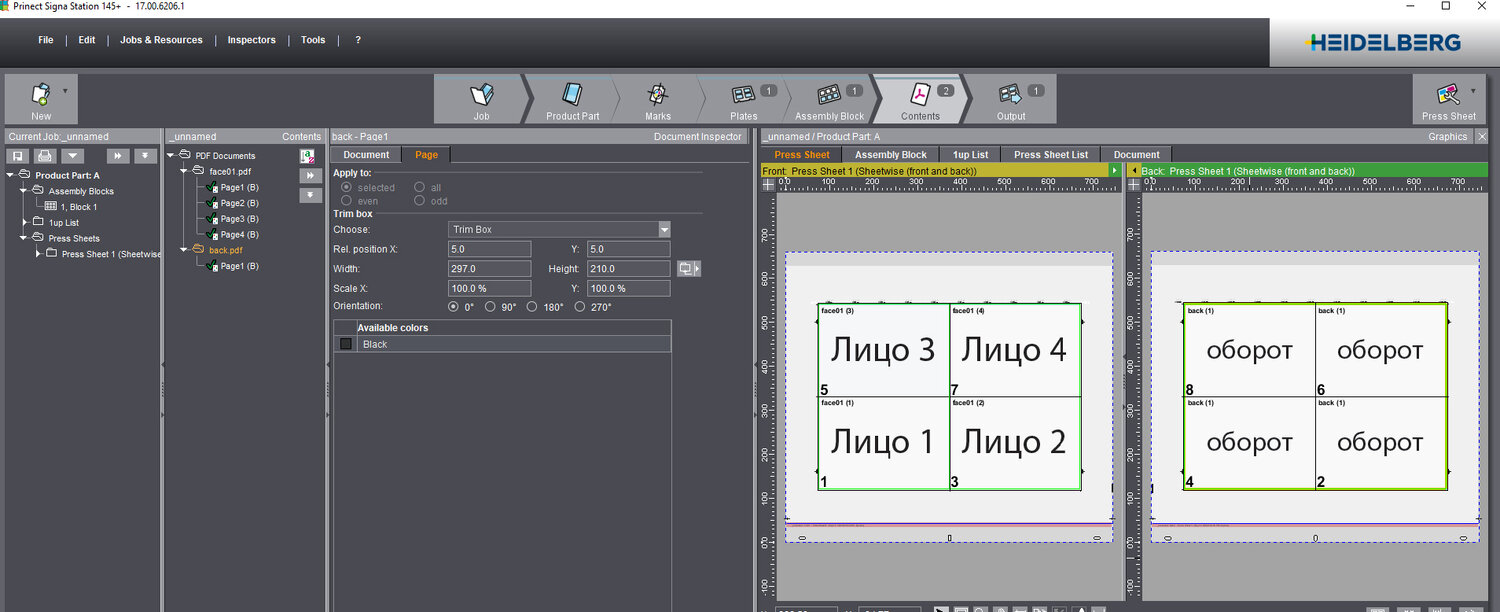Screen dimensions: 1500x612
Task: Click the grid icon of 1, Block 1
Action: 51,207
